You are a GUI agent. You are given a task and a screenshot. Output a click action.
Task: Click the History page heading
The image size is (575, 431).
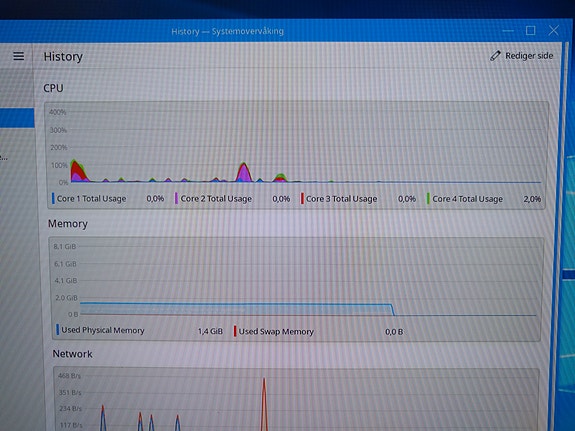click(63, 56)
